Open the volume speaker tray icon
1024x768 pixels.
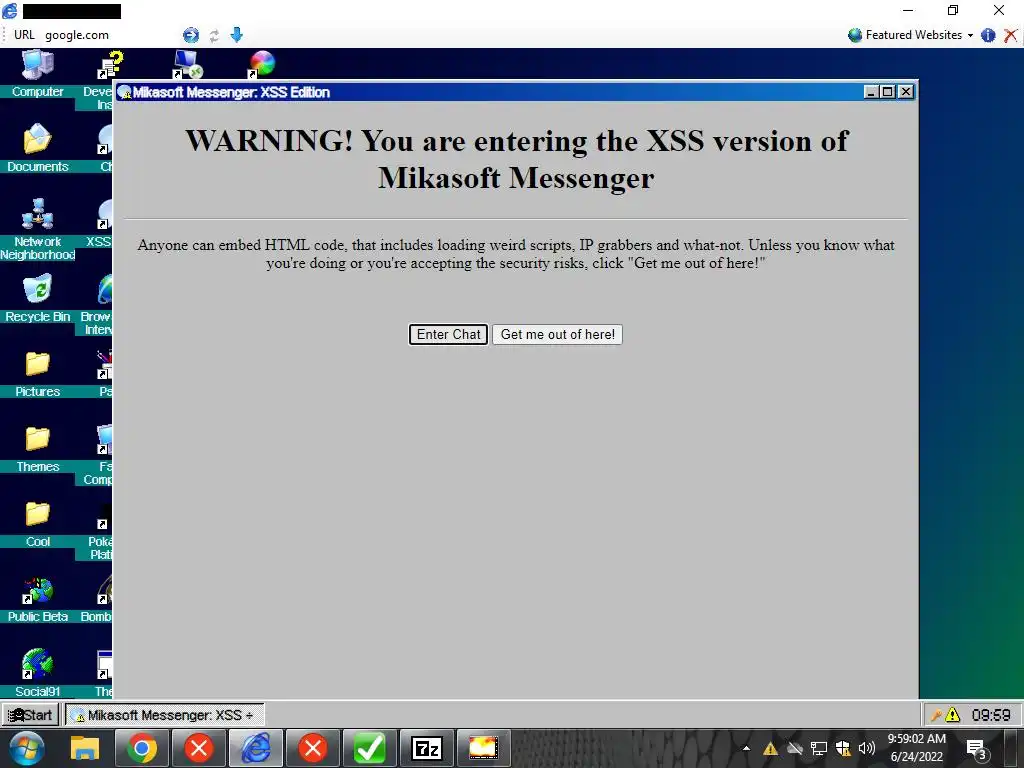coord(867,748)
